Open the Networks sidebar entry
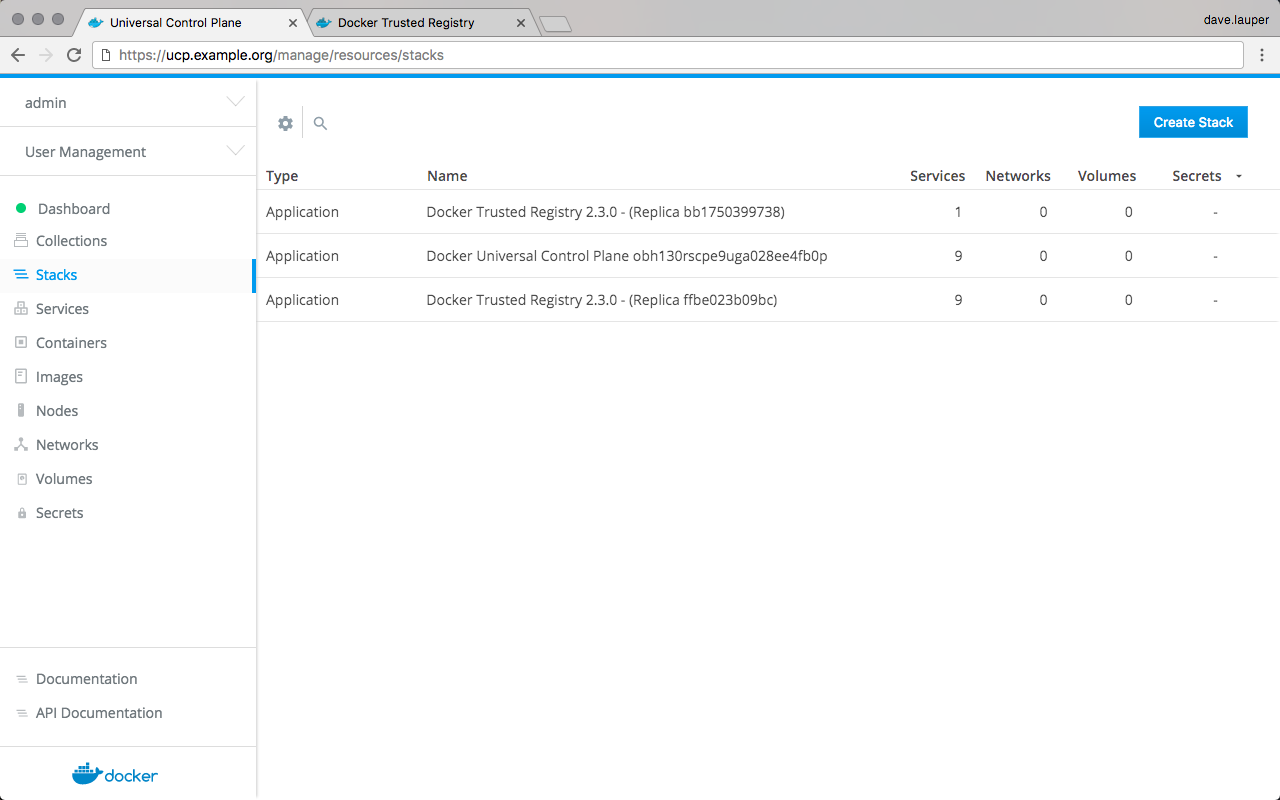Image resolution: width=1280 pixels, height=800 pixels. tap(67, 445)
